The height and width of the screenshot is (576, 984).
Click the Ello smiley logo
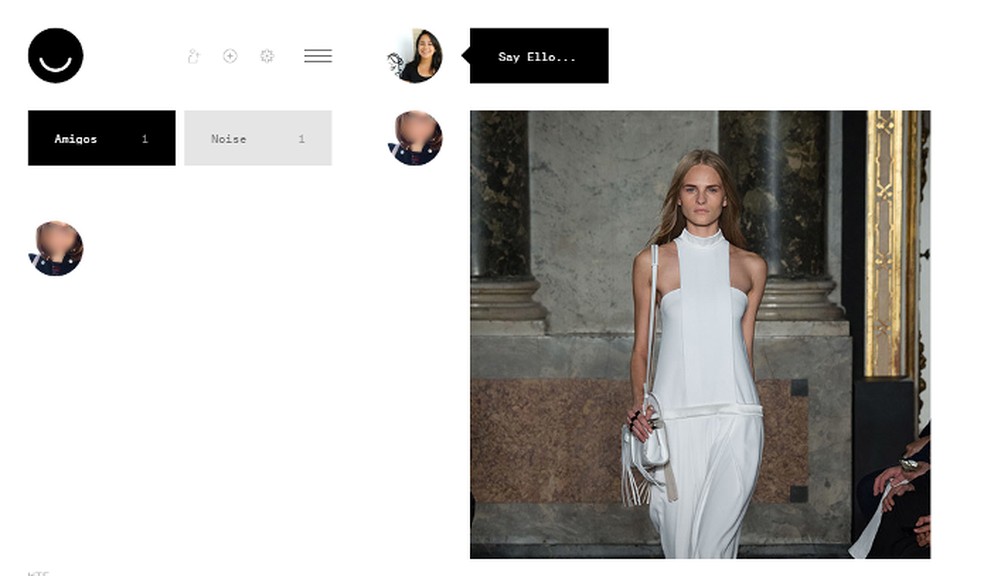coord(55,55)
